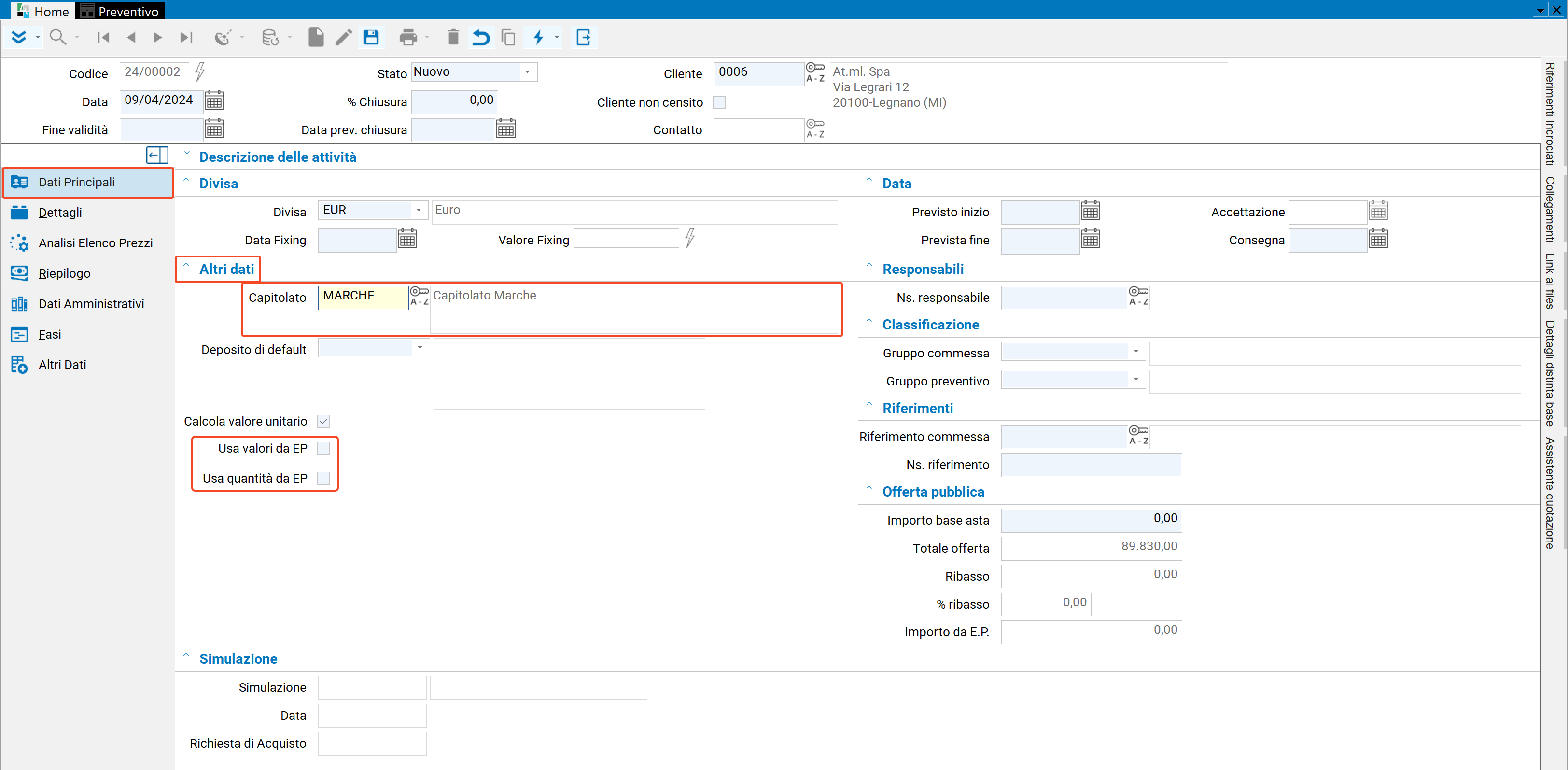Viewport: 1568px width, 770px height.
Task: Click the Importo base asta field
Action: pyautogui.click(x=1091, y=520)
